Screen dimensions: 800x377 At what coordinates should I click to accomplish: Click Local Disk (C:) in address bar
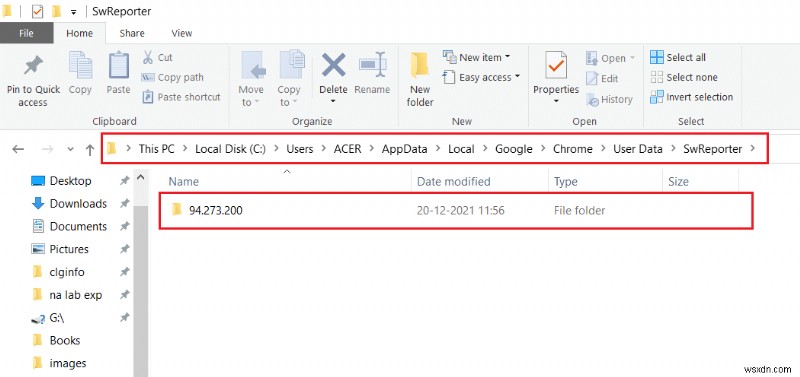click(231, 149)
